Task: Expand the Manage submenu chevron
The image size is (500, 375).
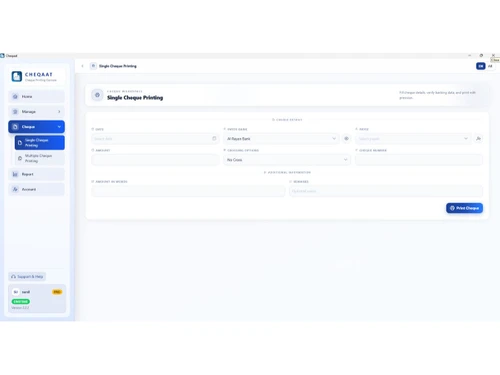Action: [x=59, y=112]
